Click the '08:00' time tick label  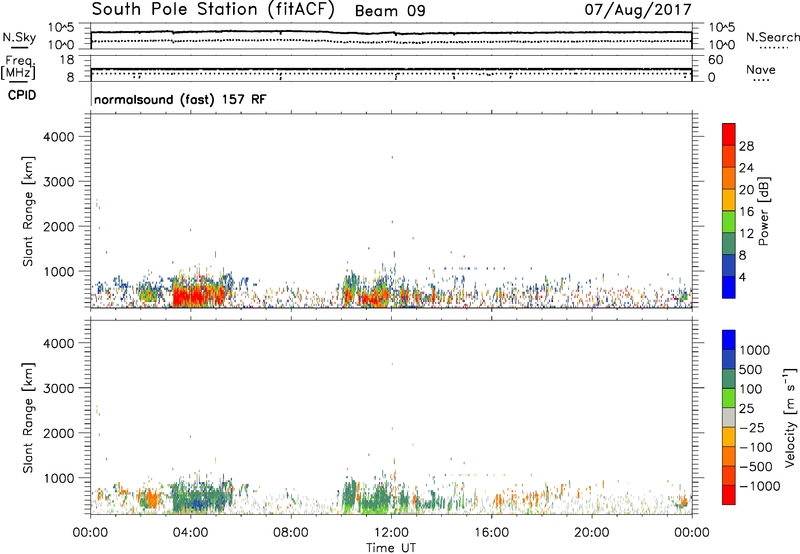pos(290,533)
